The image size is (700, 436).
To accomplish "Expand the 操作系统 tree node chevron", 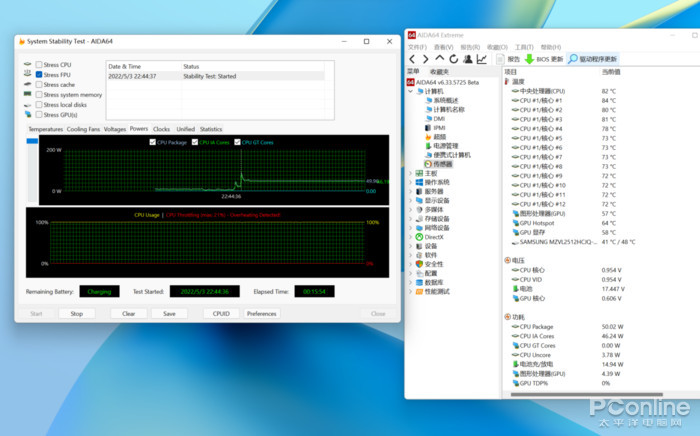I will [x=410, y=182].
